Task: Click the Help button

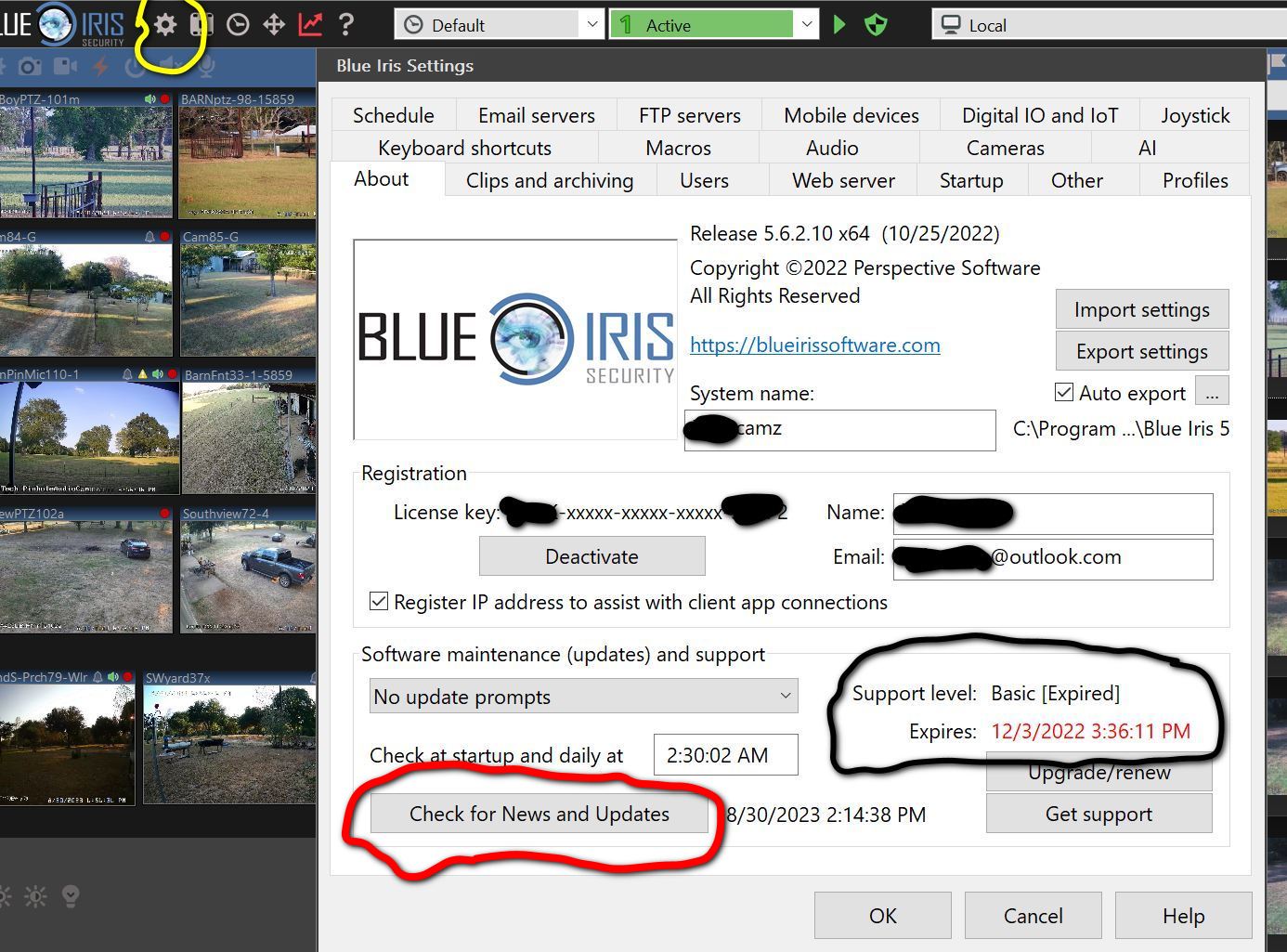Action: pyautogui.click(x=1184, y=916)
